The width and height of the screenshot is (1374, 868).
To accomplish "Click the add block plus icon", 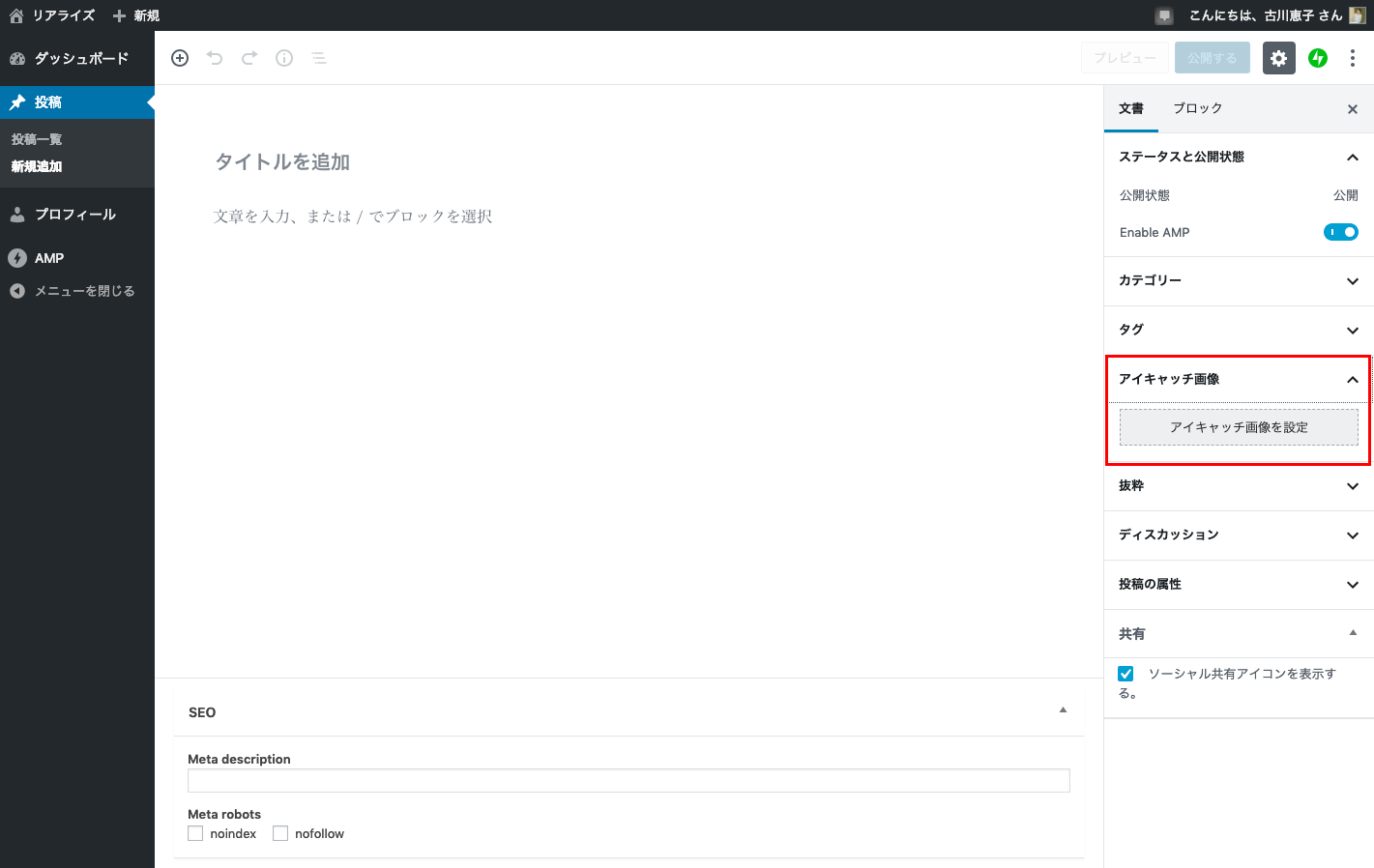I will click(180, 58).
